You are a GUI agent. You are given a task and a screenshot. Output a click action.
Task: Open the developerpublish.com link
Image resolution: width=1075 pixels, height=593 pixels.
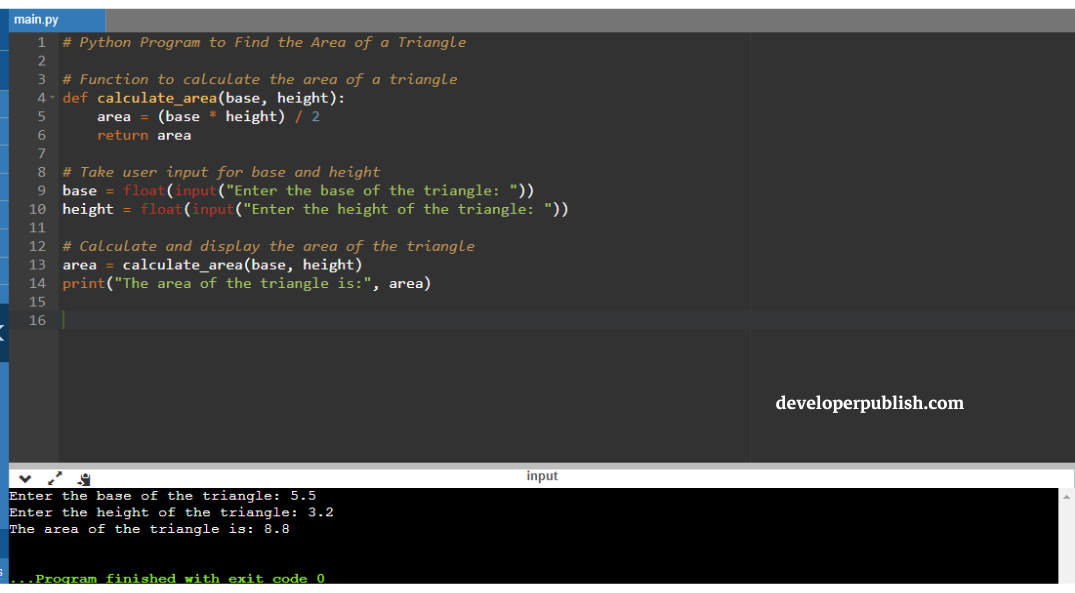pos(869,403)
